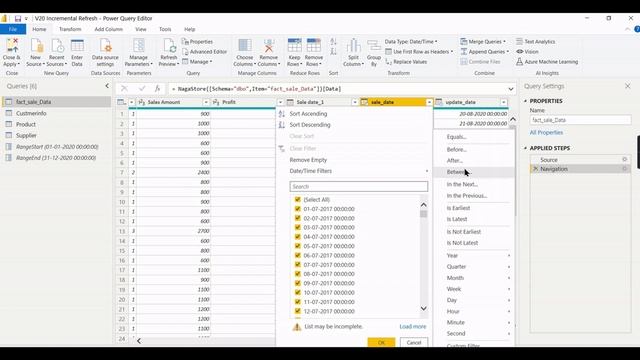Confirm the filter with OK
Screen dimensions: 640x360
(381, 342)
